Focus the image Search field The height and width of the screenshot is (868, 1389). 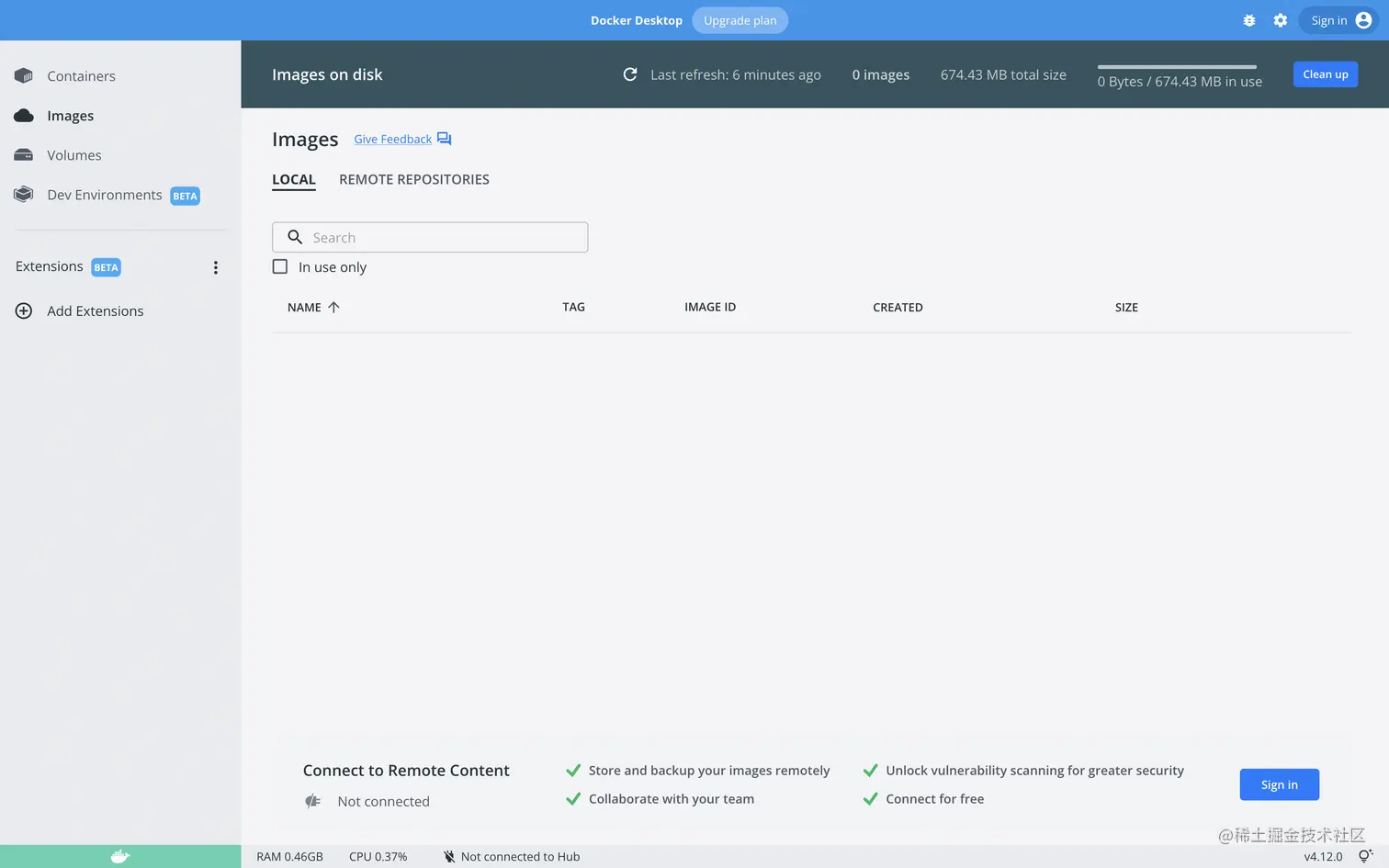coord(430,237)
